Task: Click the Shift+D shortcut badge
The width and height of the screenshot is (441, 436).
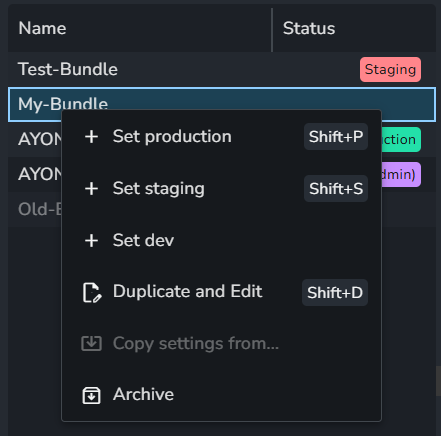Action: 335,293
